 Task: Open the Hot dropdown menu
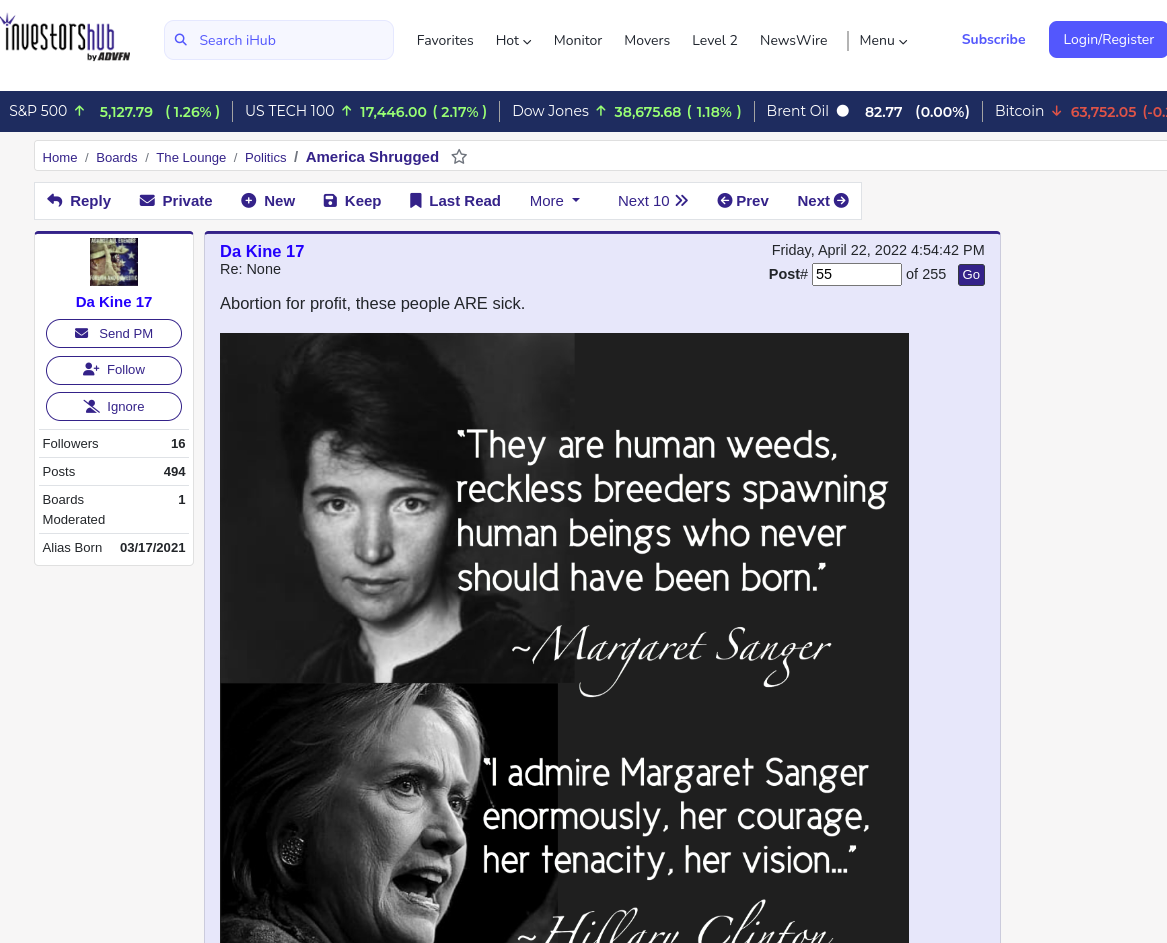(514, 40)
